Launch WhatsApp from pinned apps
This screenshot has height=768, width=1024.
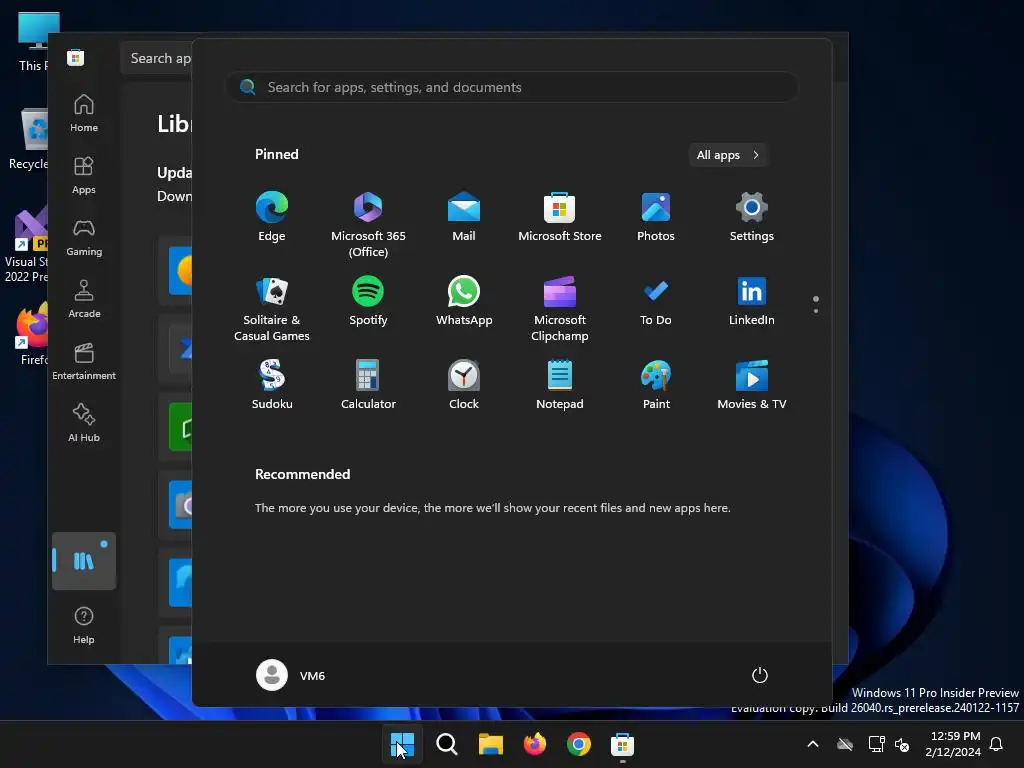pyautogui.click(x=464, y=301)
